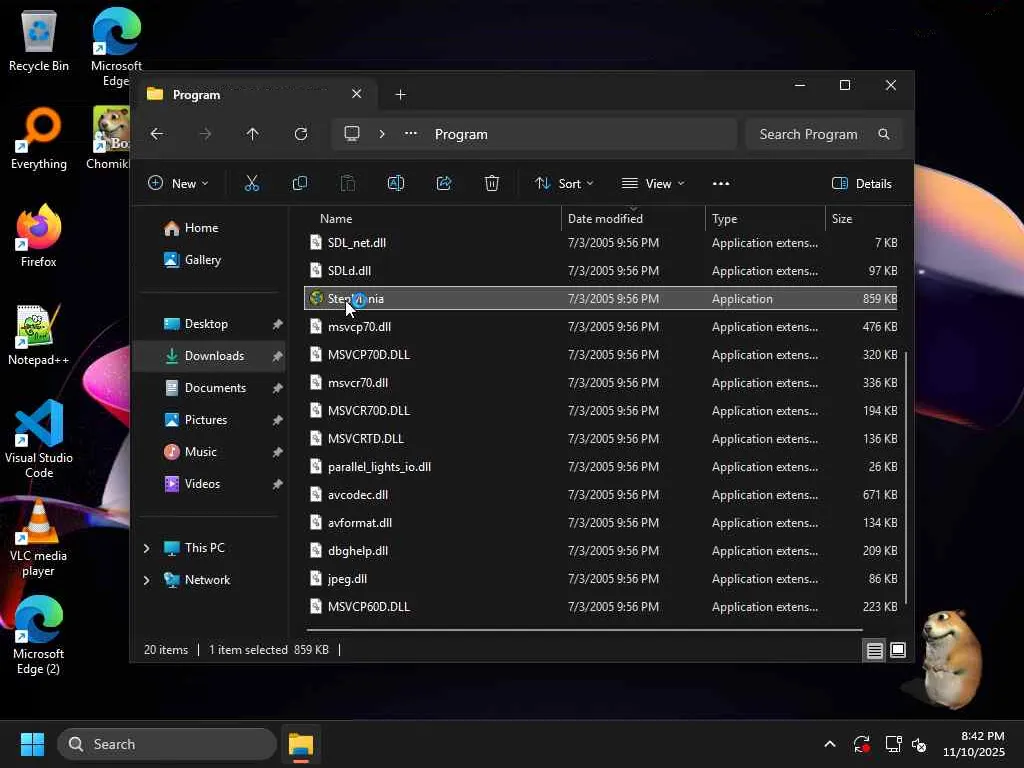Navigate back with the back arrow
The image size is (1024, 768).
coord(157,134)
